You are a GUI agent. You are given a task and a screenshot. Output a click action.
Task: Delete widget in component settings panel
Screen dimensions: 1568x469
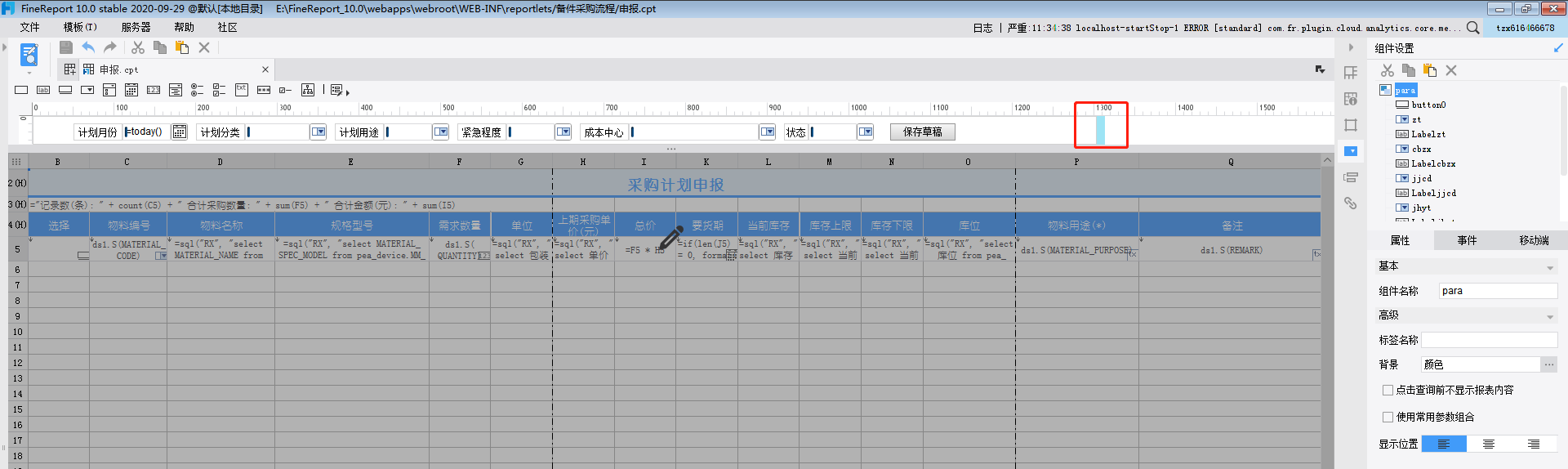pyautogui.click(x=1451, y=70)
